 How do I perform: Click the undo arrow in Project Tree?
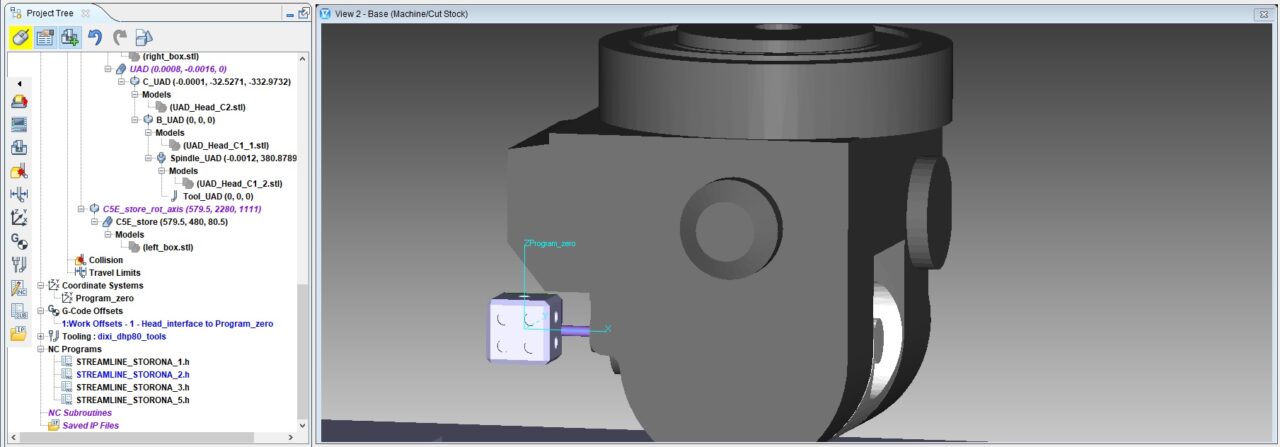pos(95,37)
